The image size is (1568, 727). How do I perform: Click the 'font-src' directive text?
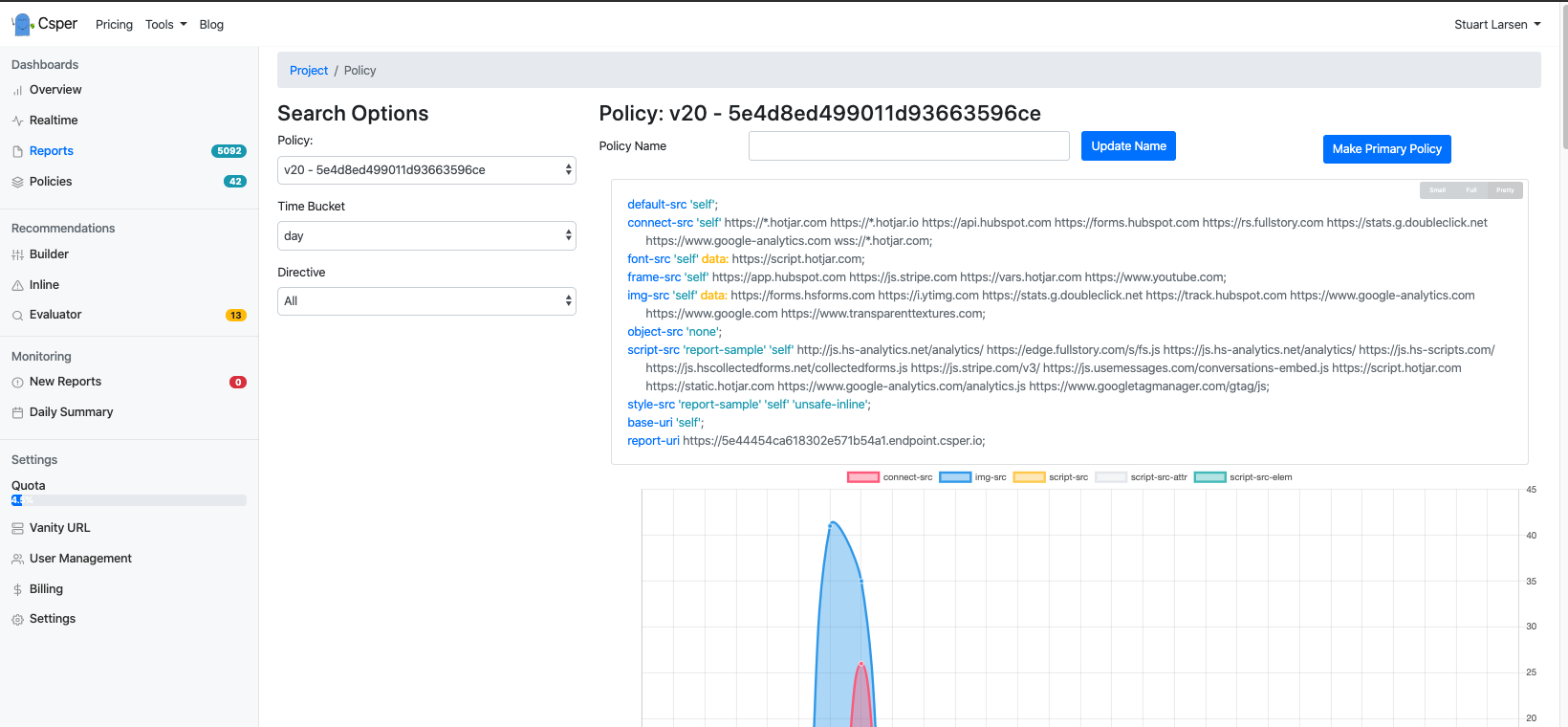coord(649,259)
